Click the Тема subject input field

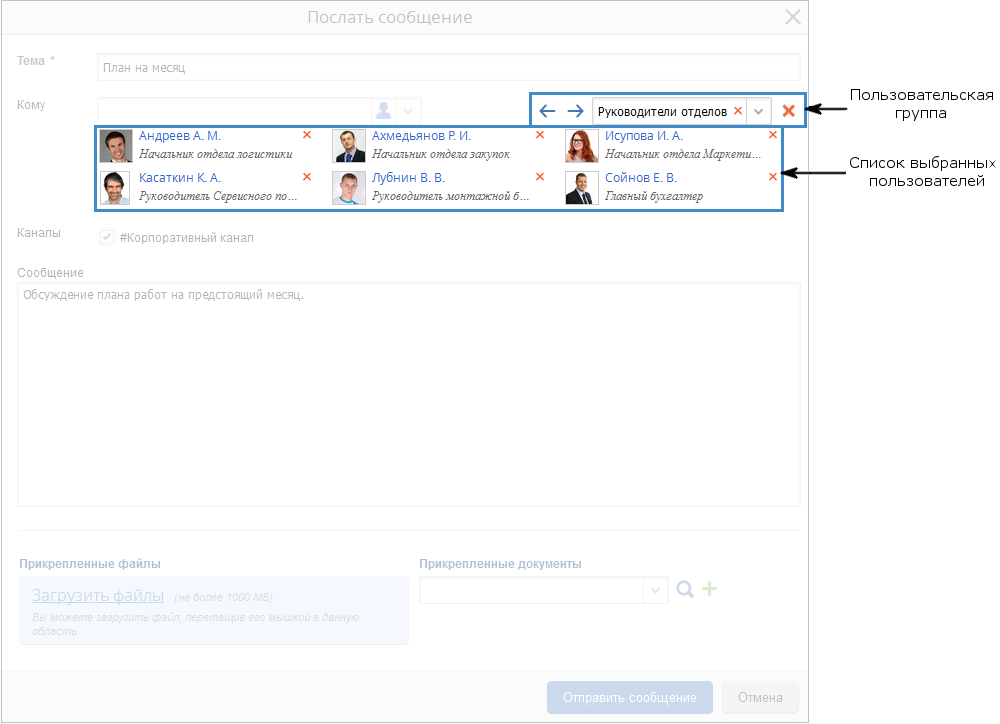448,67
